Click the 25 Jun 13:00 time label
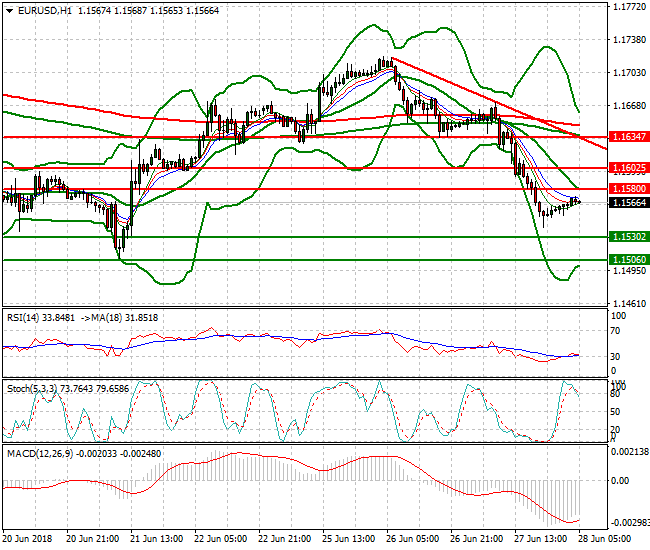The image size is (650, 550). 349,539
